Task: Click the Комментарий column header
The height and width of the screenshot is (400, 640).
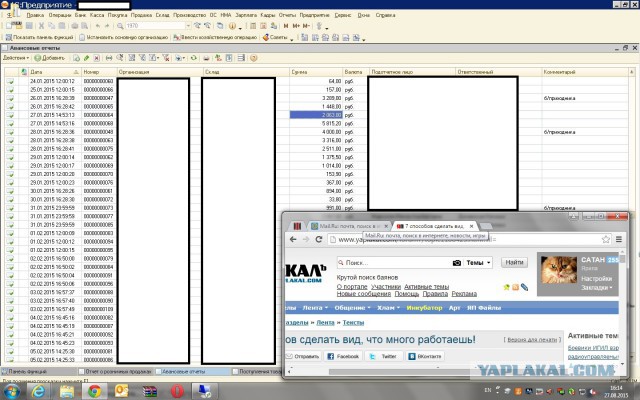Action: click(584, 72)
